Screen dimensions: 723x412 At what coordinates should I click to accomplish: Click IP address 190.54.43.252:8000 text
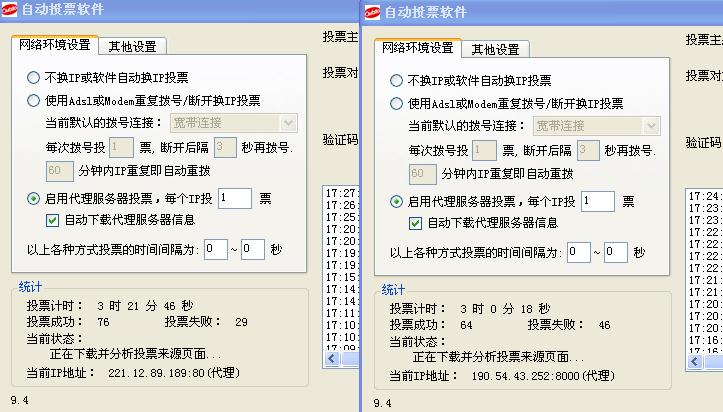tap(525, 376)
